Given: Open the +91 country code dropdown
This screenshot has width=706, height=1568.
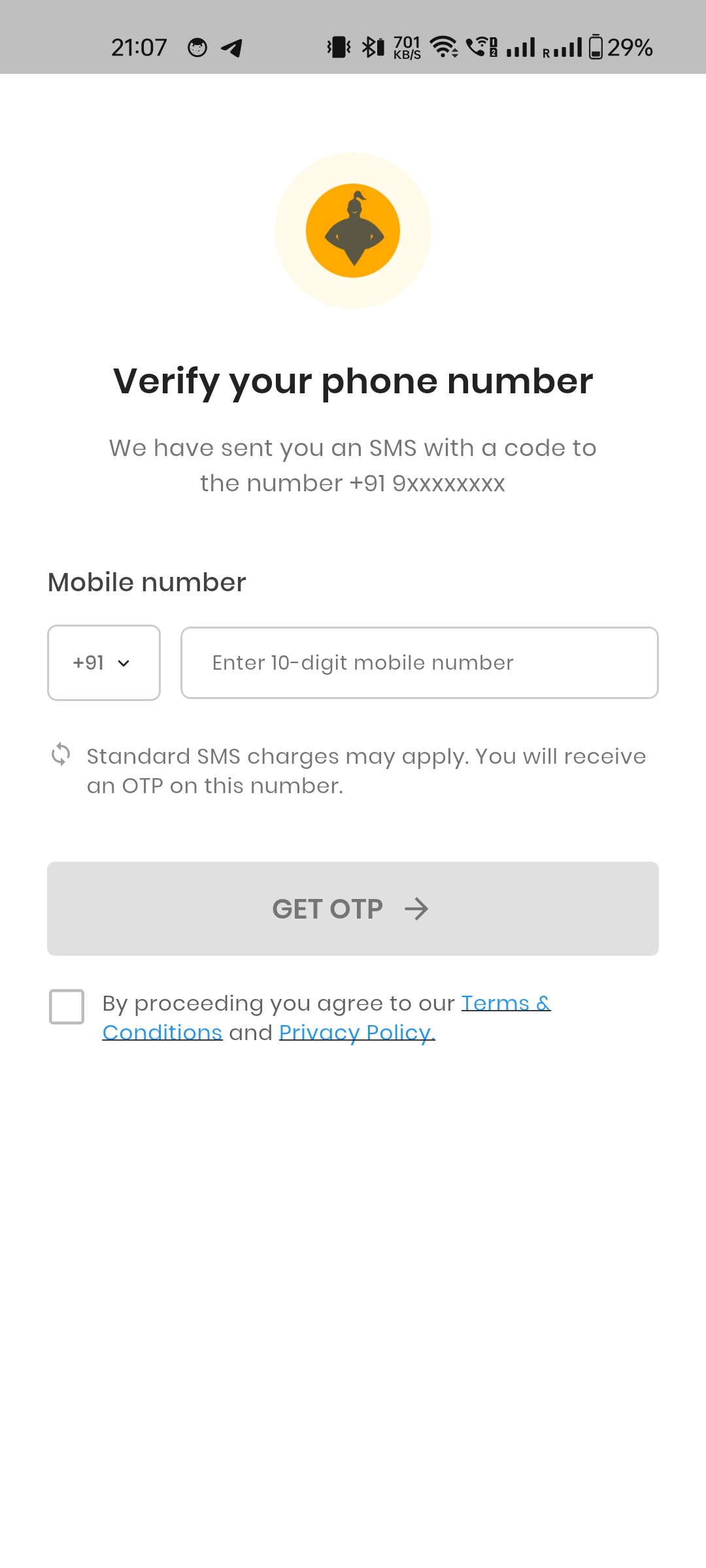Looking at the screenshot, I should point(104,663).
